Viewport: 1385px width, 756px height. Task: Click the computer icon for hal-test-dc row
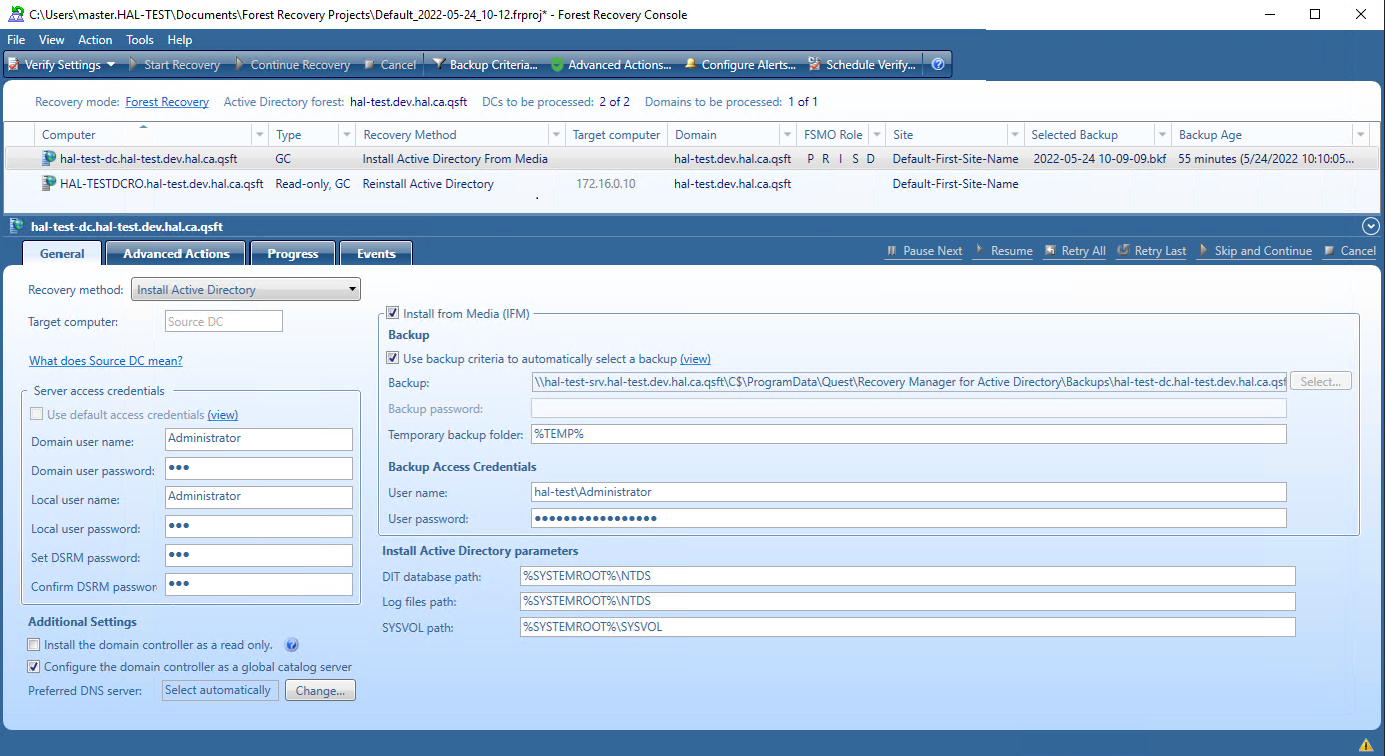(49, 158)
